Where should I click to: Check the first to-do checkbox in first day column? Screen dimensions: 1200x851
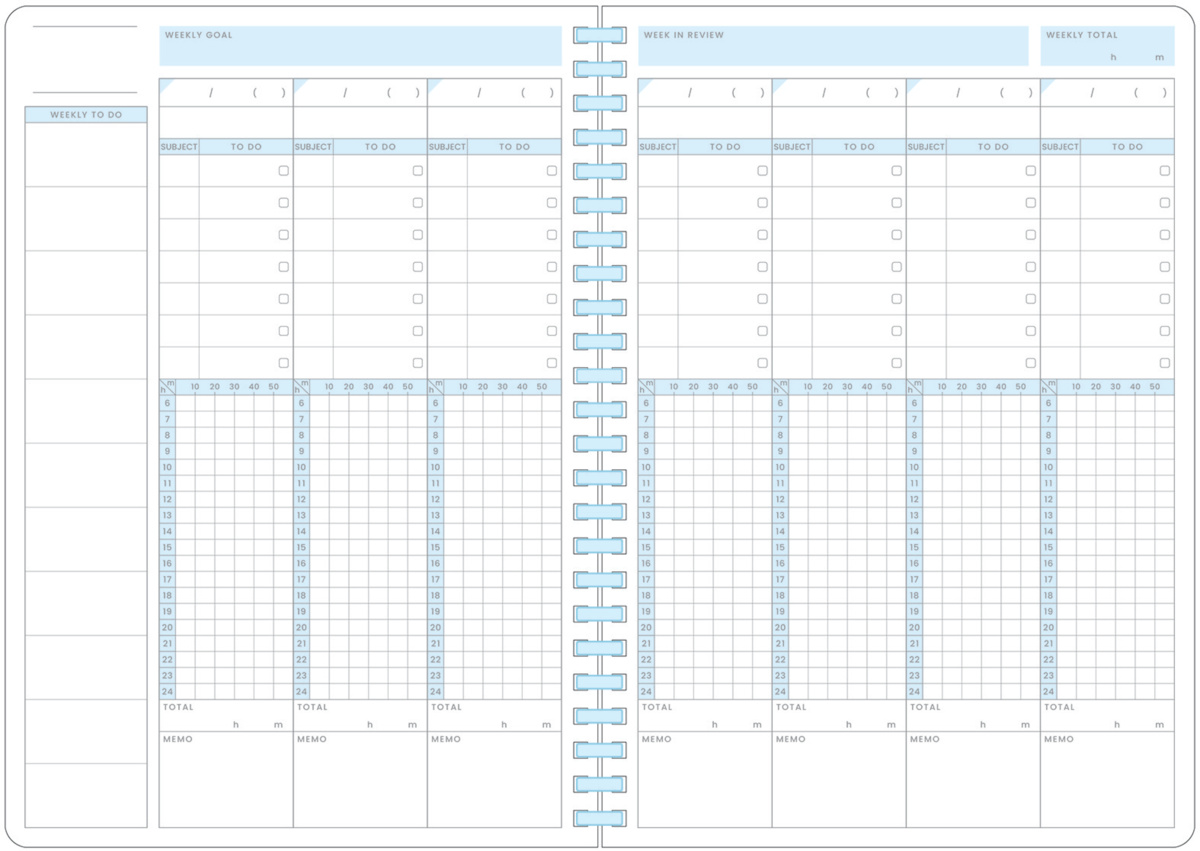(283, 171)
